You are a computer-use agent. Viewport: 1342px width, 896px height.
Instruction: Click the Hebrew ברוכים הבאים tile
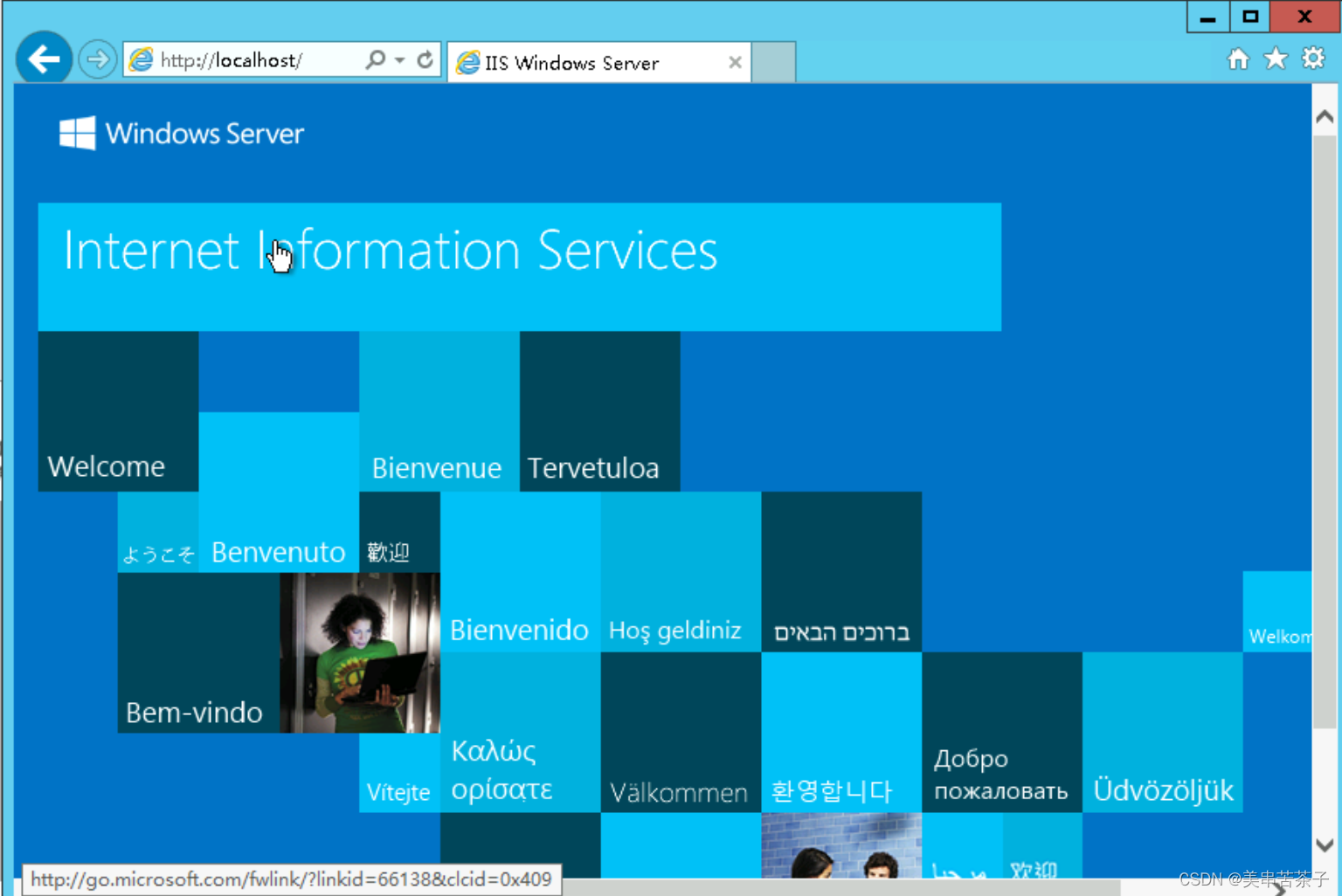(841, 572)
